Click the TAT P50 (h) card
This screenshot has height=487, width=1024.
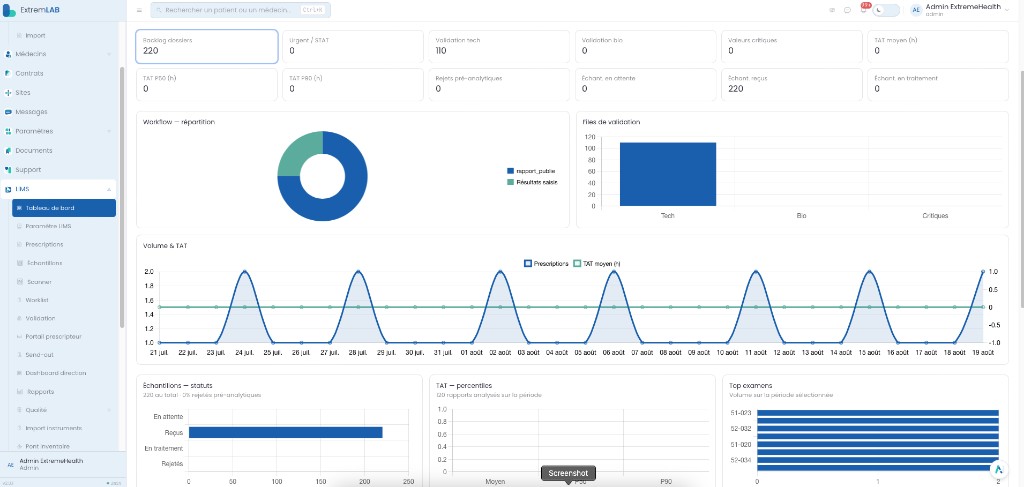point(206,84)
